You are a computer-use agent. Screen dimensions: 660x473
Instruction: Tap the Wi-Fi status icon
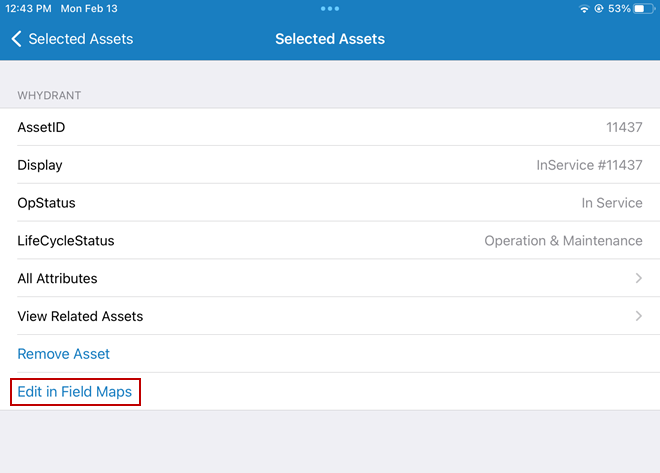click(x=584, y=9)
